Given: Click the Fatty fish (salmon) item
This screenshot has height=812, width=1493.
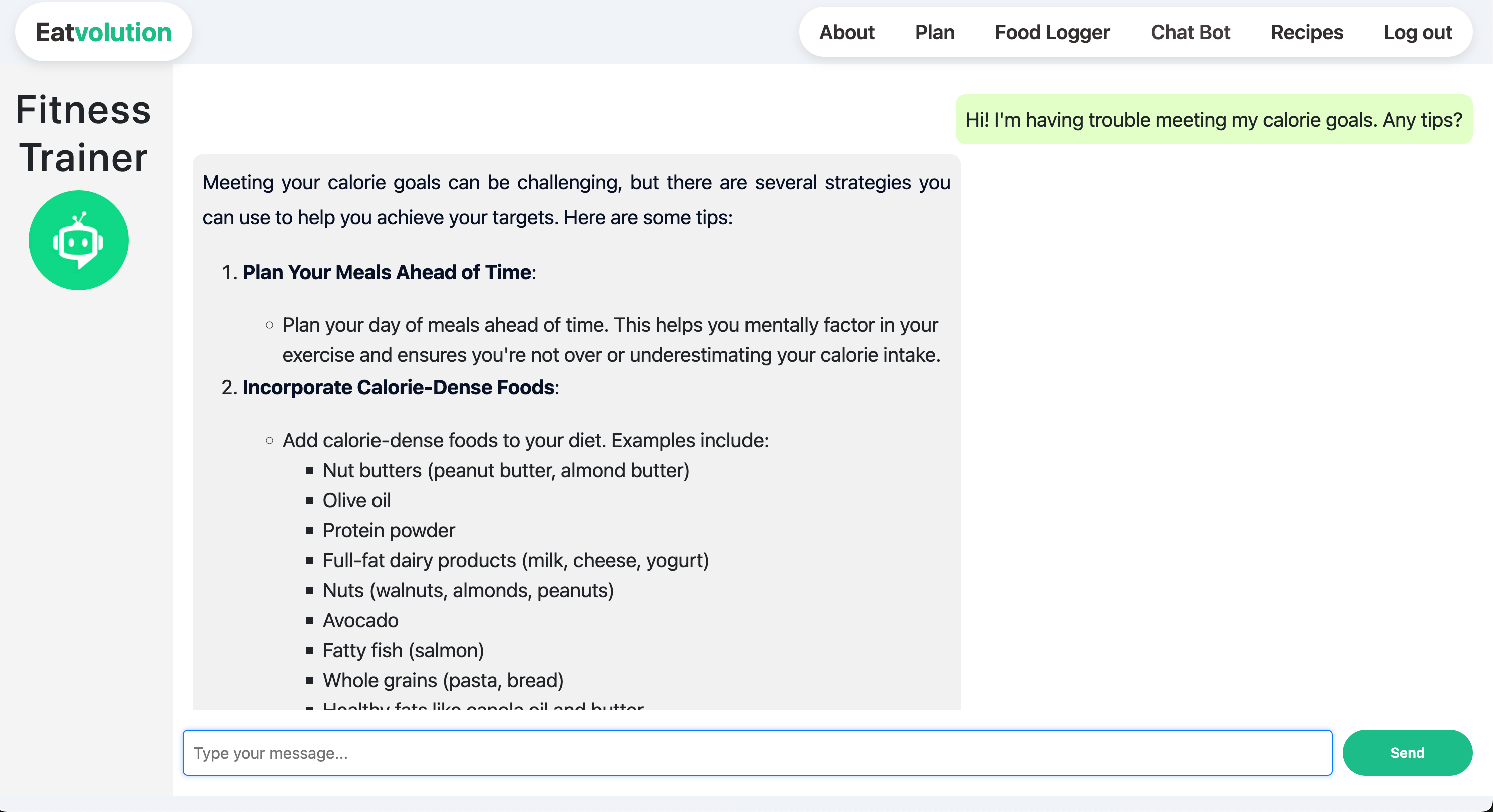Looking at the screenshot, I should 403,650.
